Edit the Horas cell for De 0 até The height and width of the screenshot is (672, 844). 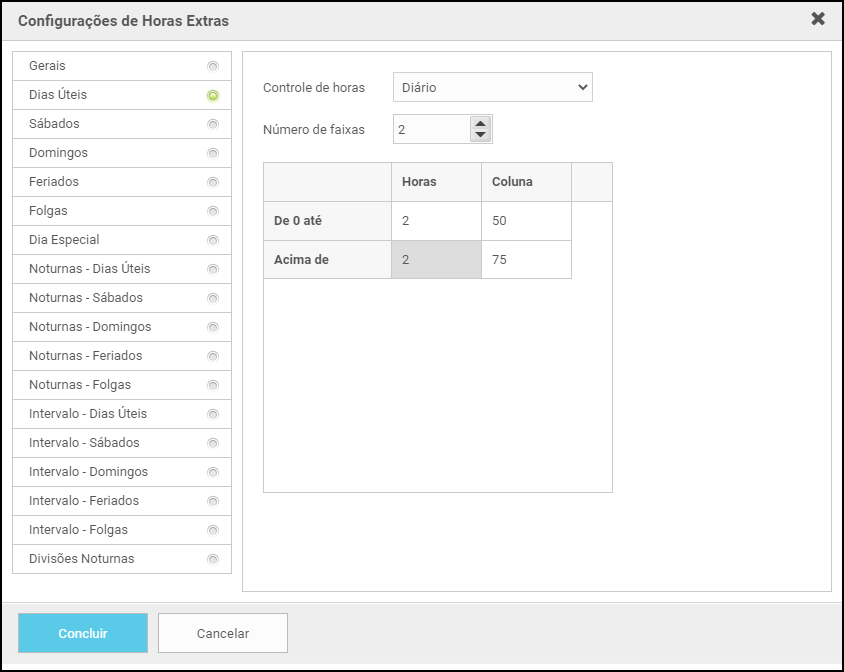tap(436, 221)
